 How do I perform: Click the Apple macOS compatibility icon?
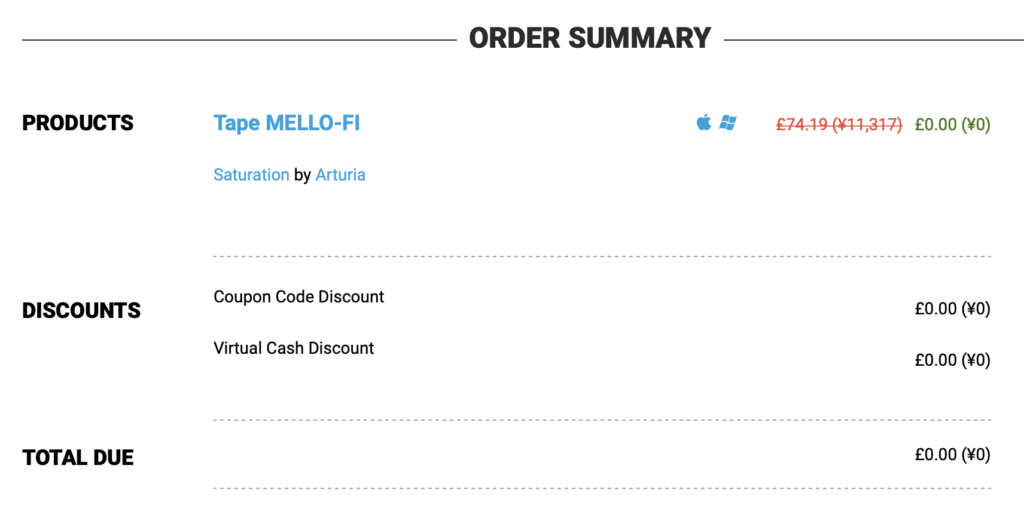703,122
